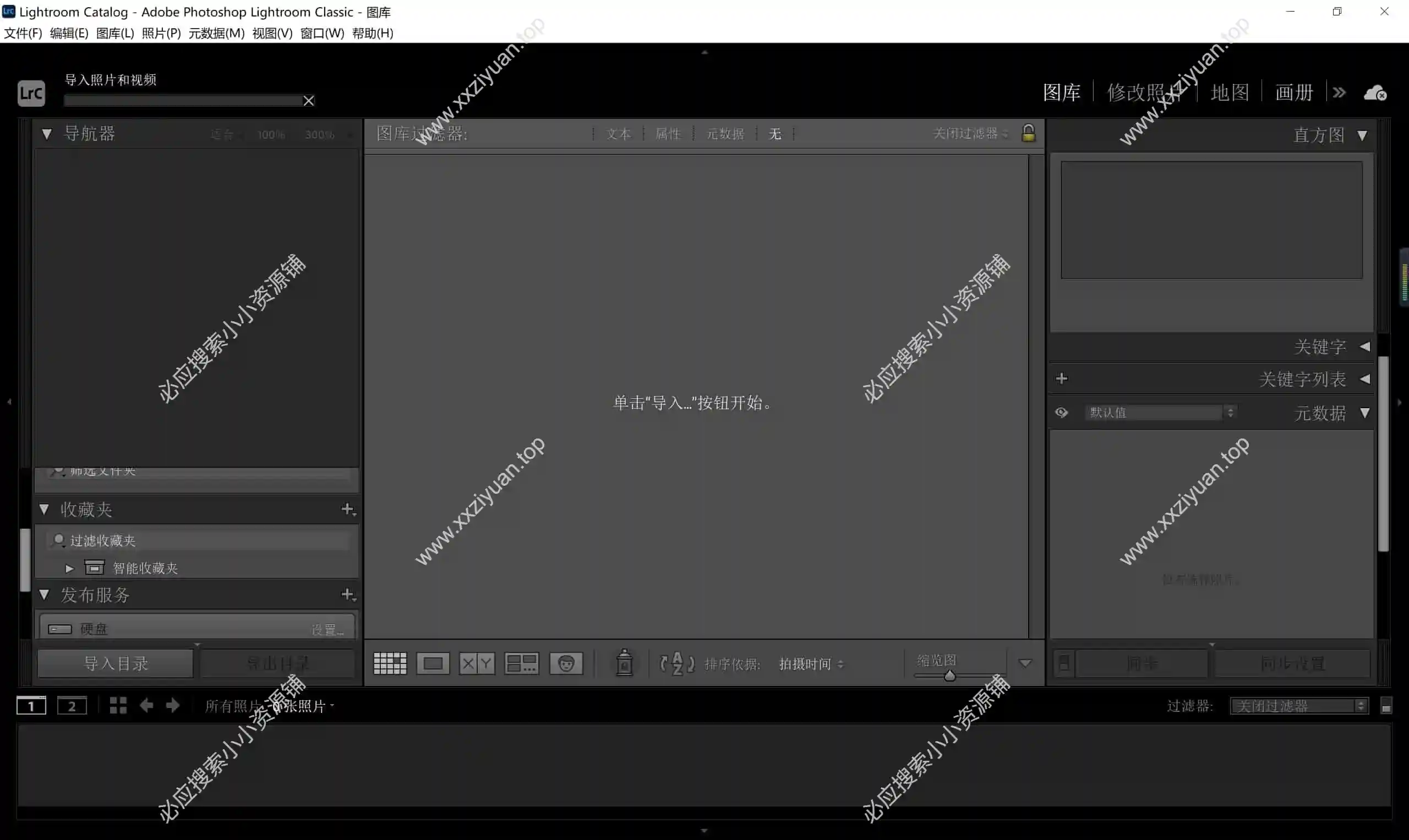Open People view face icon
The image size is (1409, 840).
point(566,663)
